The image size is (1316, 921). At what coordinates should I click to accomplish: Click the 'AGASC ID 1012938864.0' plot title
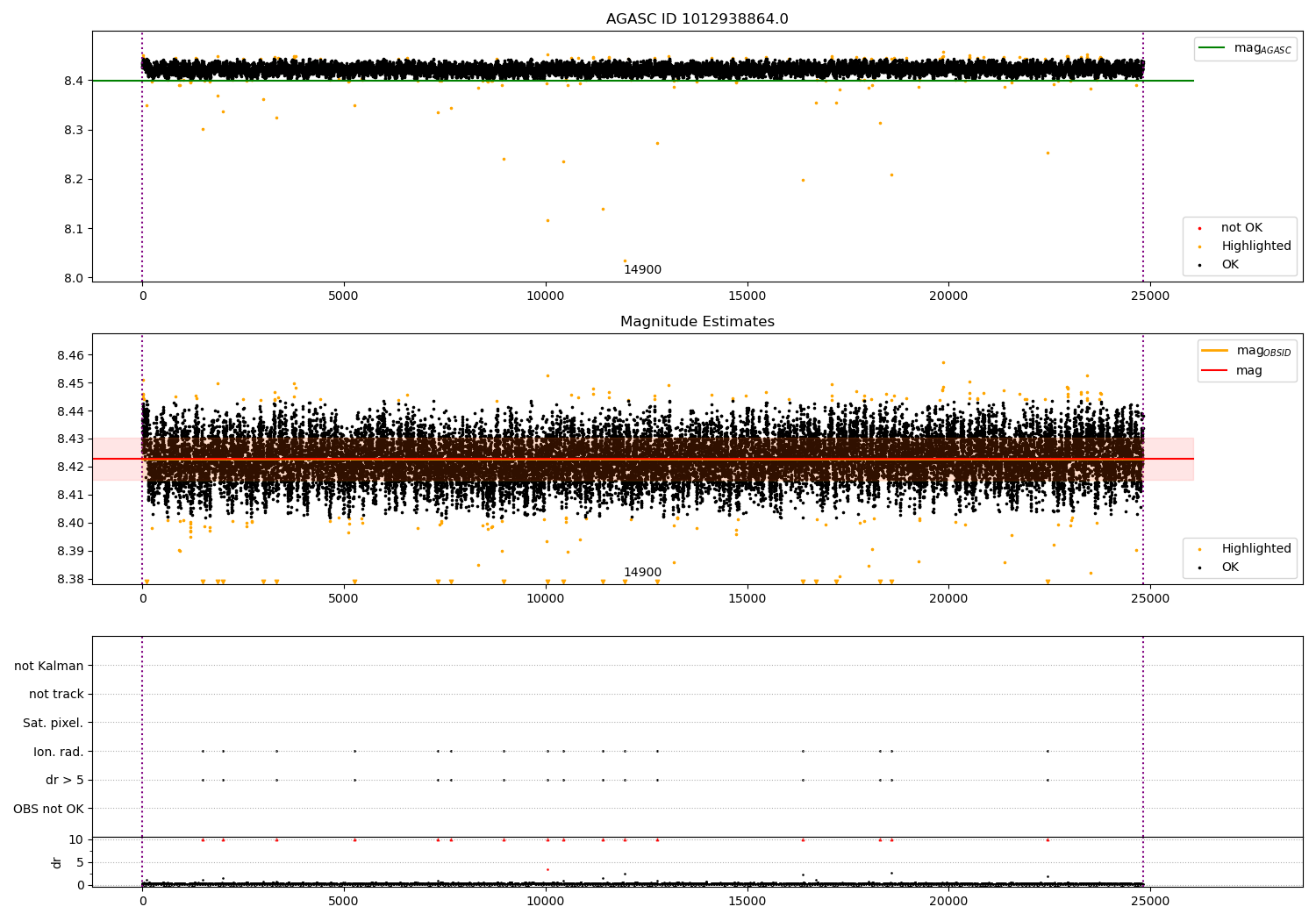pyautogui.click(x=697, y=19)
